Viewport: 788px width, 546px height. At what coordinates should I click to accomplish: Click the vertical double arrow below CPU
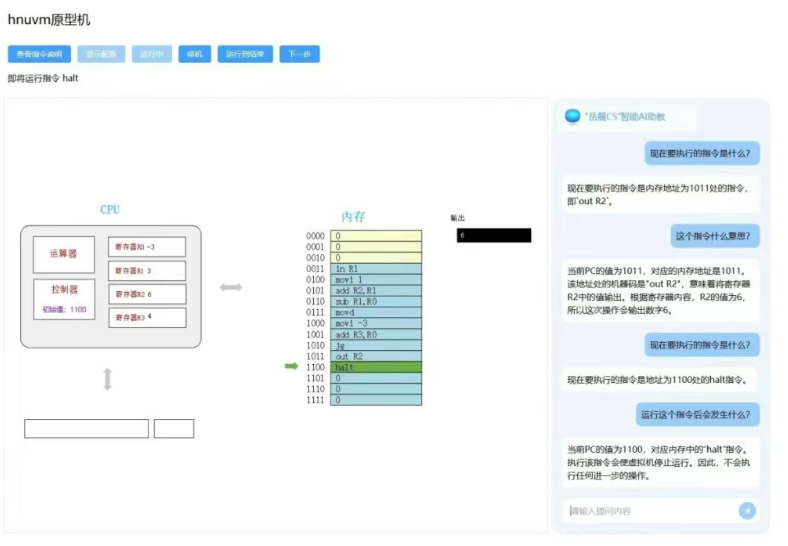(x=108, y=379)
